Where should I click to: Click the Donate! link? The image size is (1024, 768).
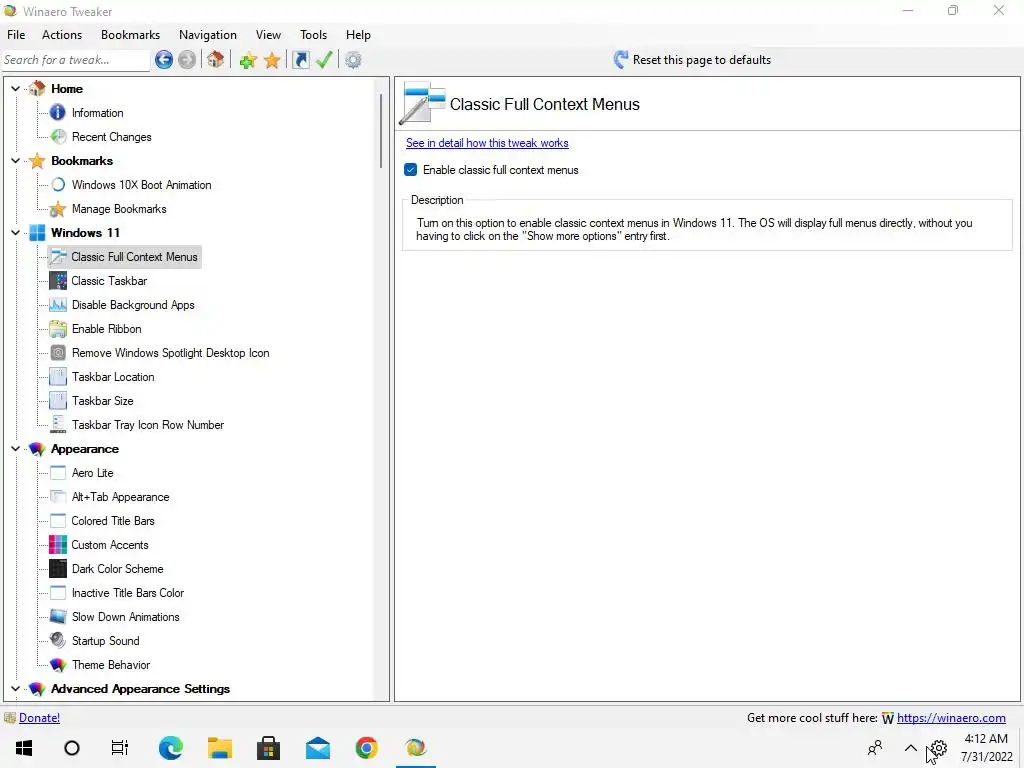(39, 718)
